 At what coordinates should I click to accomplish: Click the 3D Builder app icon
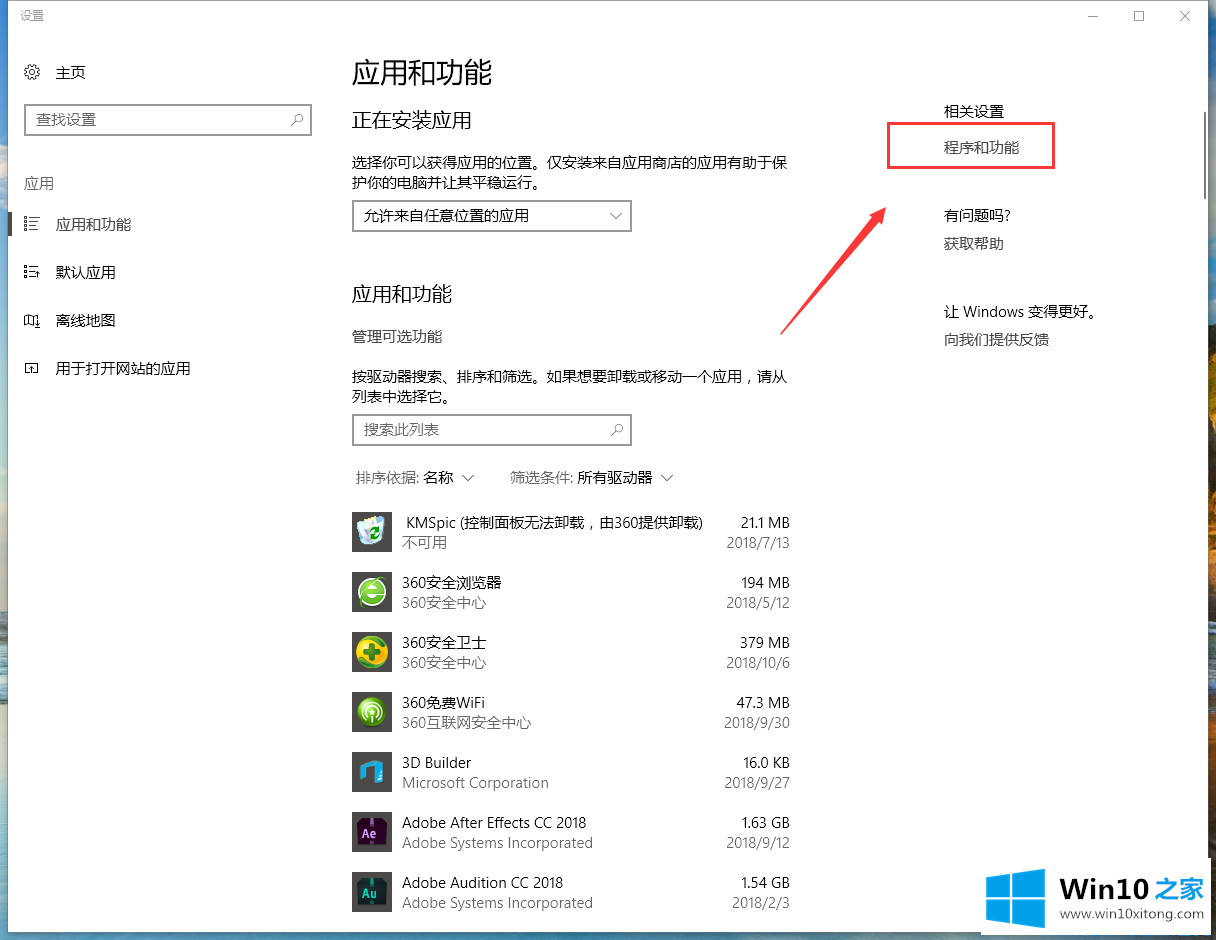(372, 772)
